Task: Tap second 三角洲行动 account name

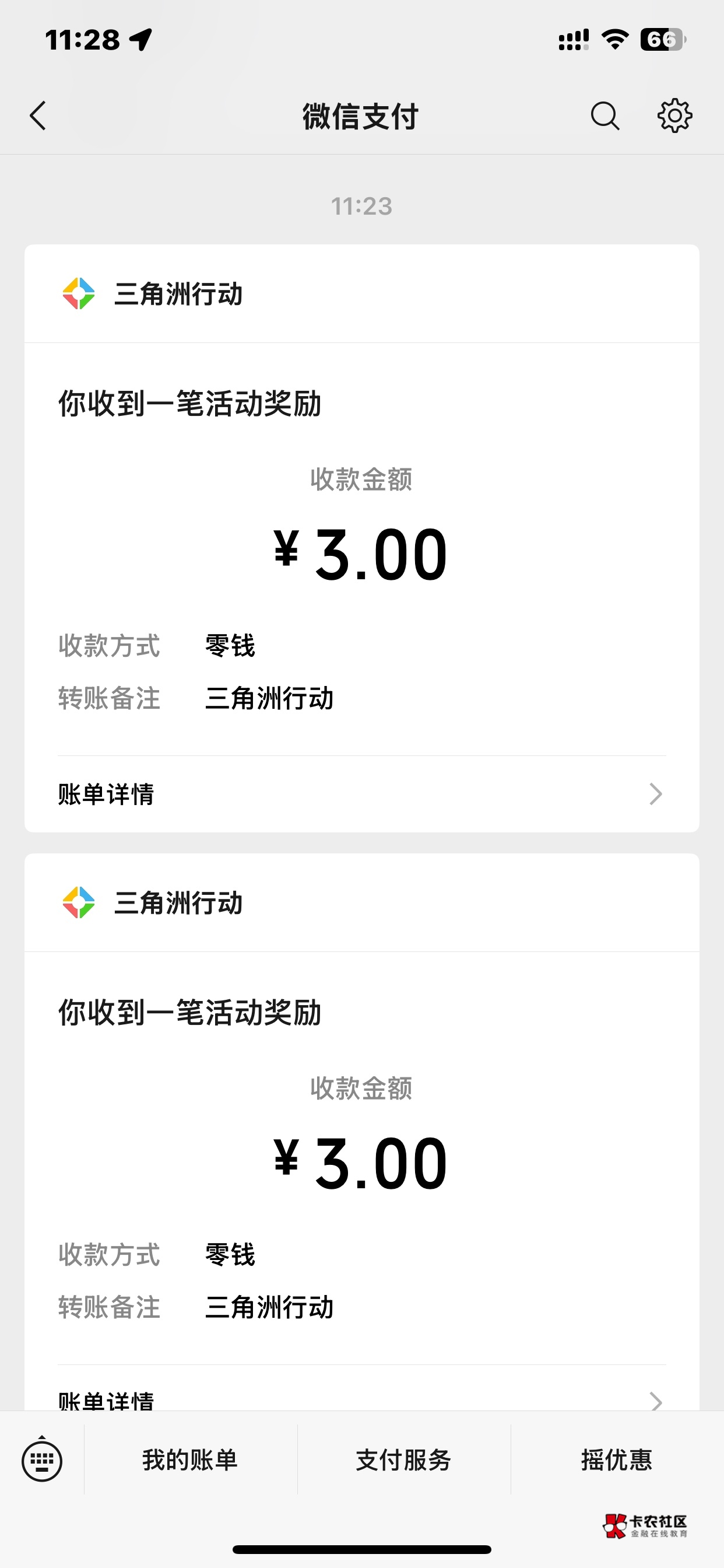Action: click(178, 902)
